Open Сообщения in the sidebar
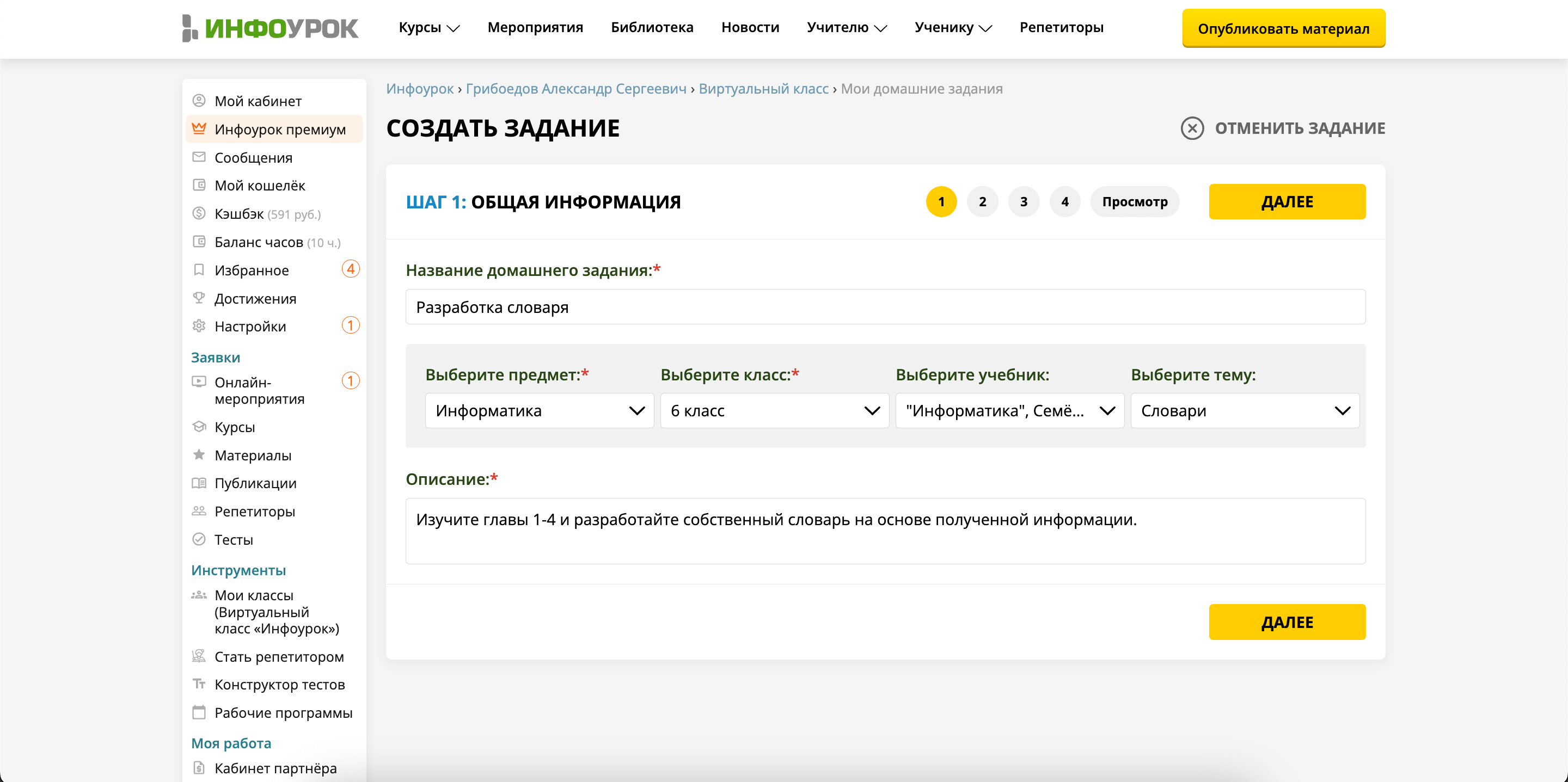The image size is (1568, 782). [x=253, y=158]
